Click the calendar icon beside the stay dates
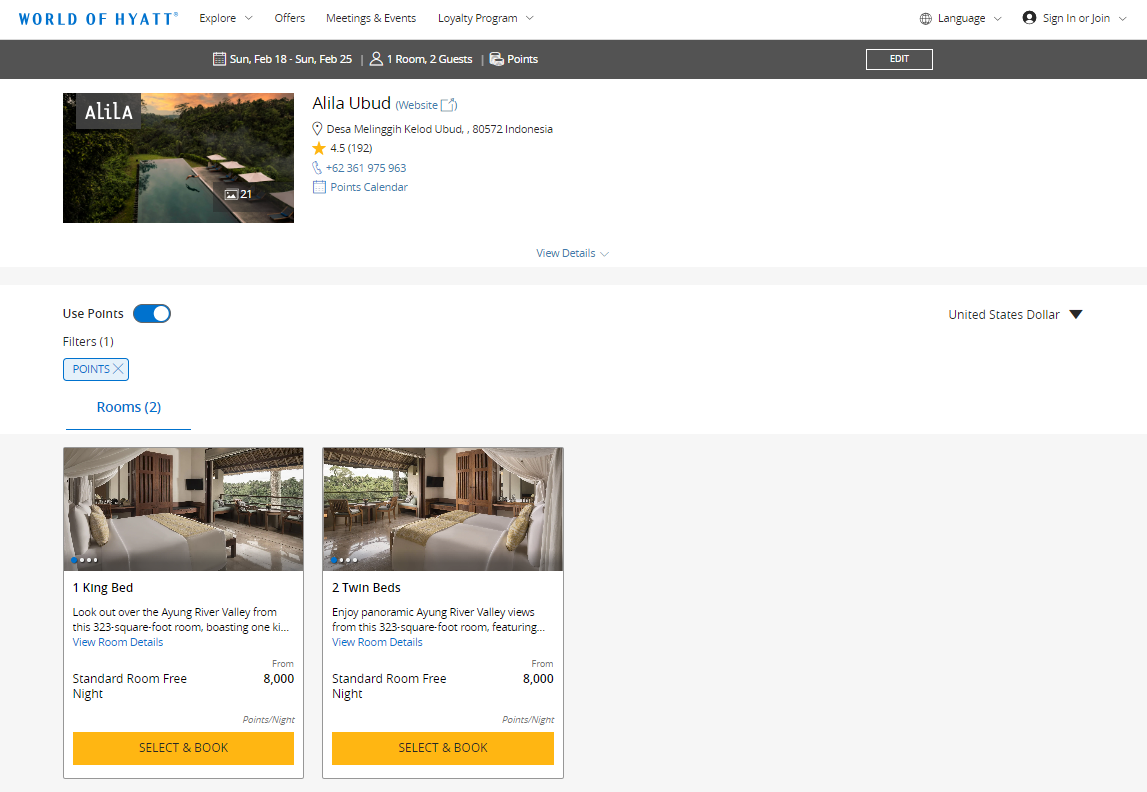 [220, 59]
